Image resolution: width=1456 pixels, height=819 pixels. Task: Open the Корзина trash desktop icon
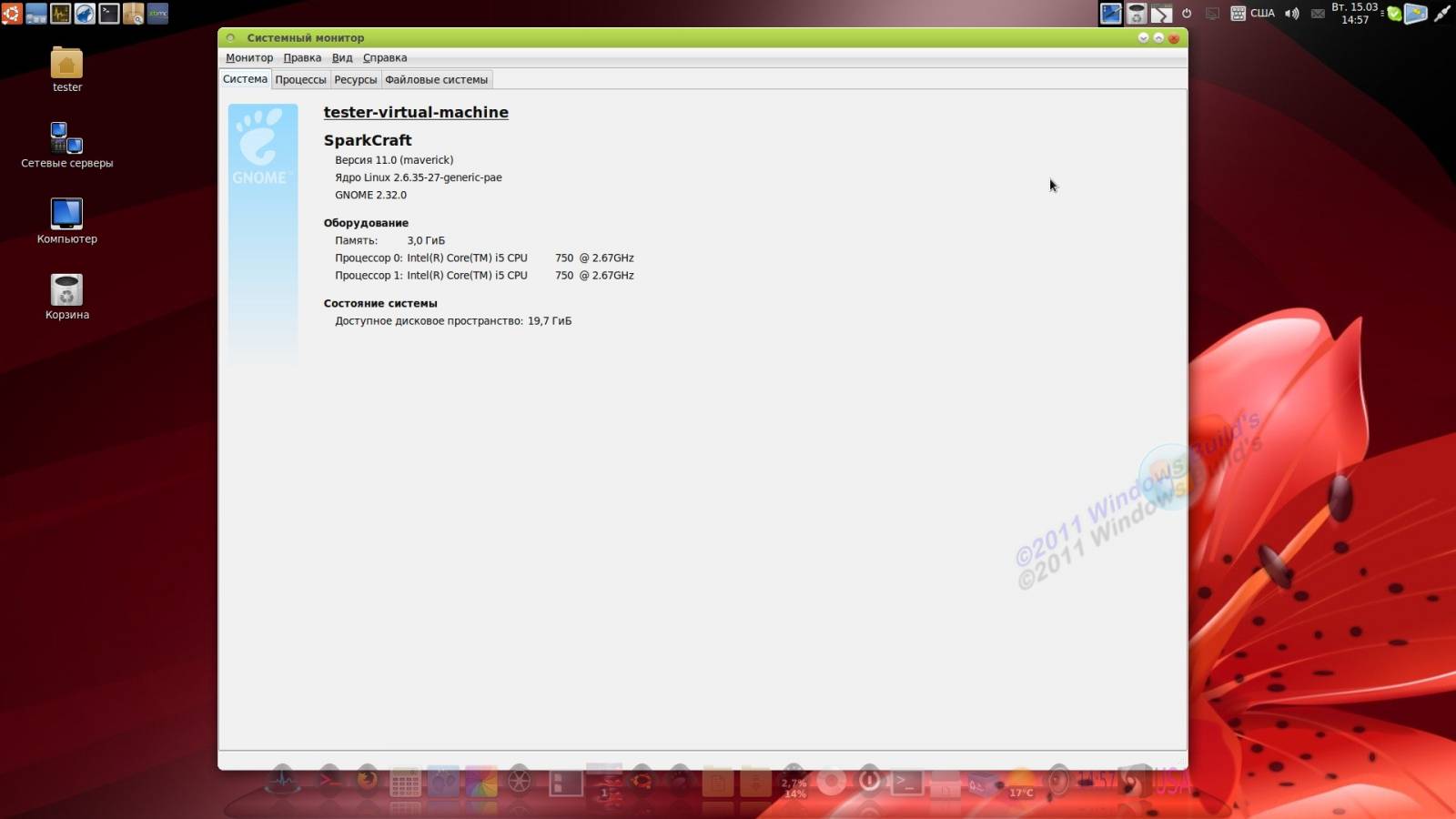click(66, 297)
